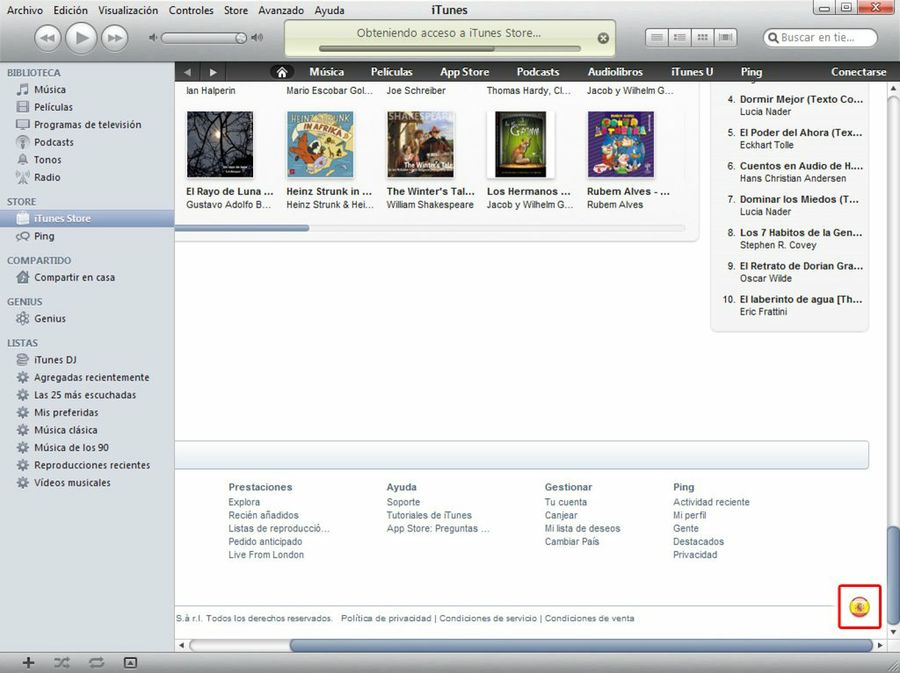Open Genius in the sidebar
Image resolution: width=900 pixels, height=673 pixels.
click(x=50, y=319)
